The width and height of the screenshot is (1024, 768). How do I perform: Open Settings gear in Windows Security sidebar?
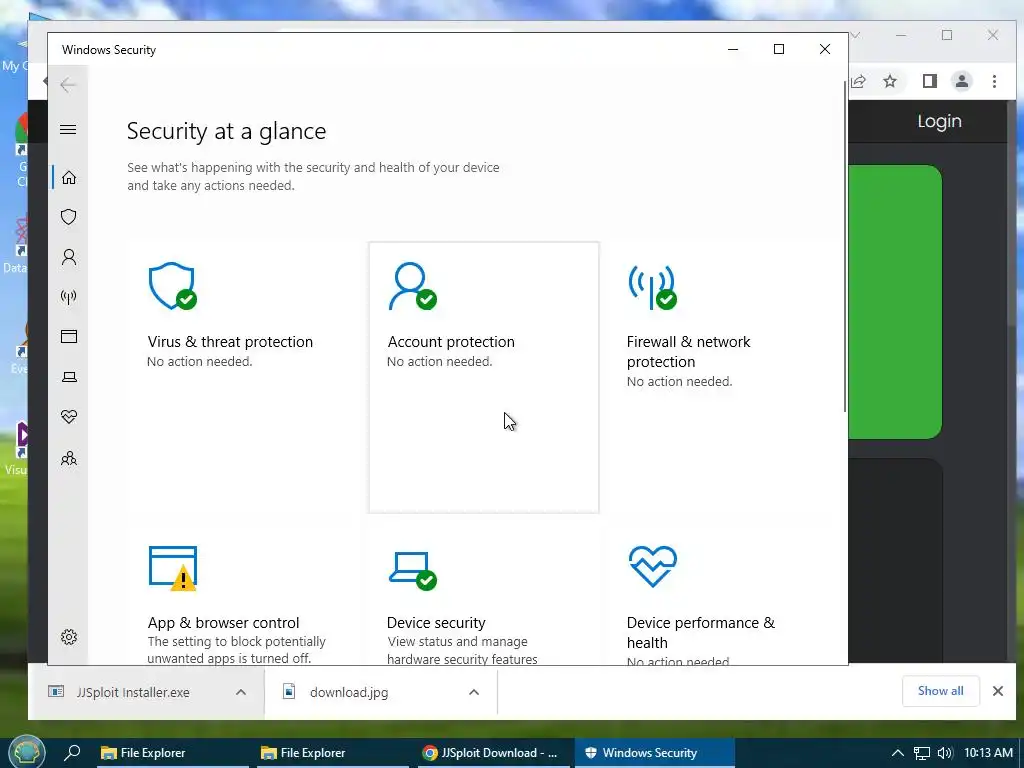69,637
